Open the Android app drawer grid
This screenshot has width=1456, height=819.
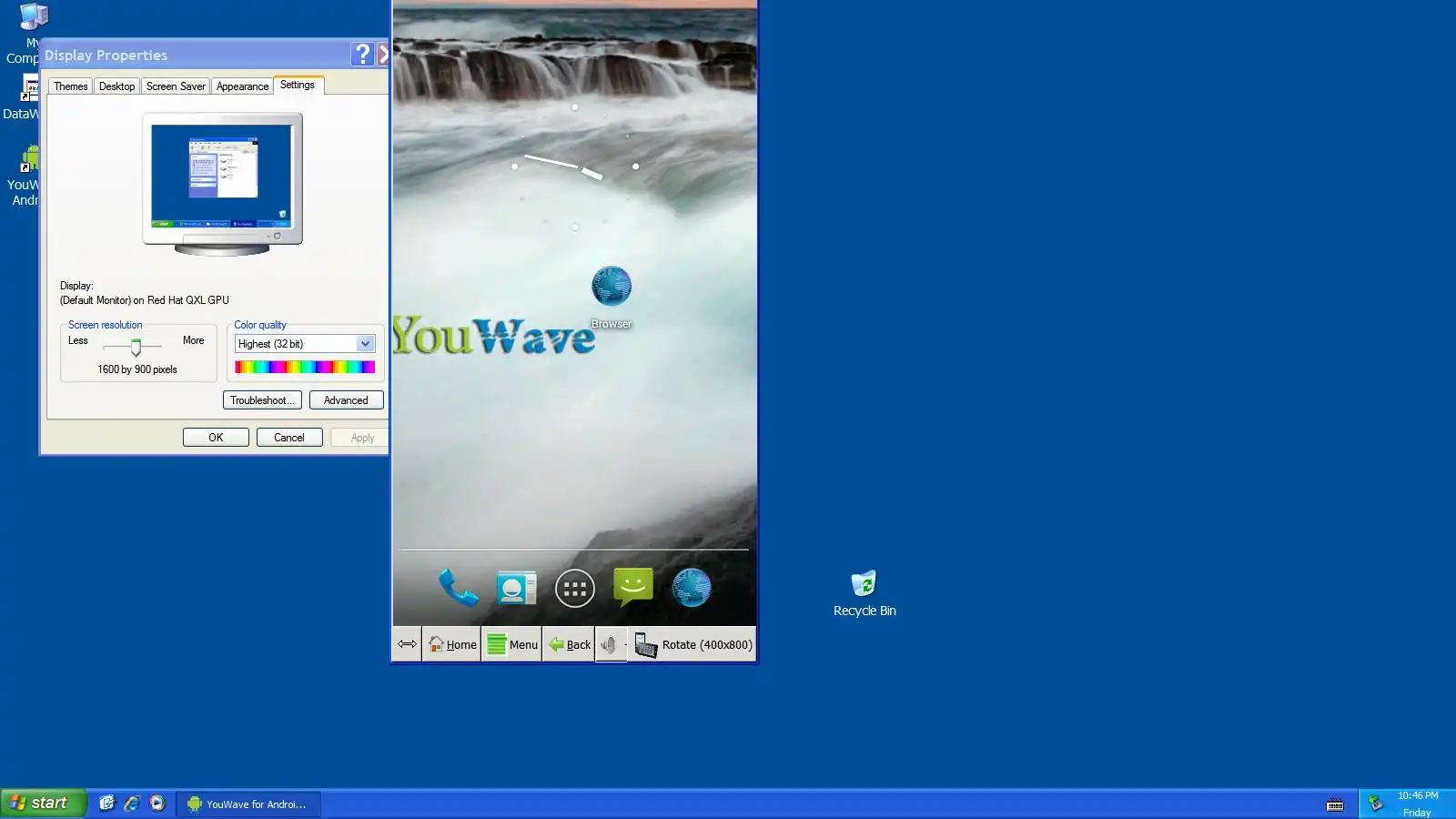(575, 589)
